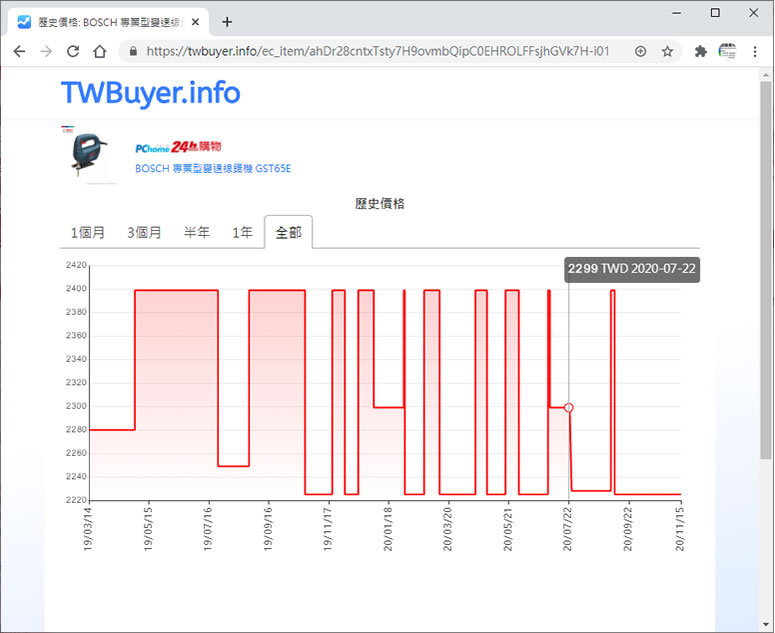Open the BOSCH GST65E product link
The width and height of the screenshot is (775, 633).
pos(212,169)
